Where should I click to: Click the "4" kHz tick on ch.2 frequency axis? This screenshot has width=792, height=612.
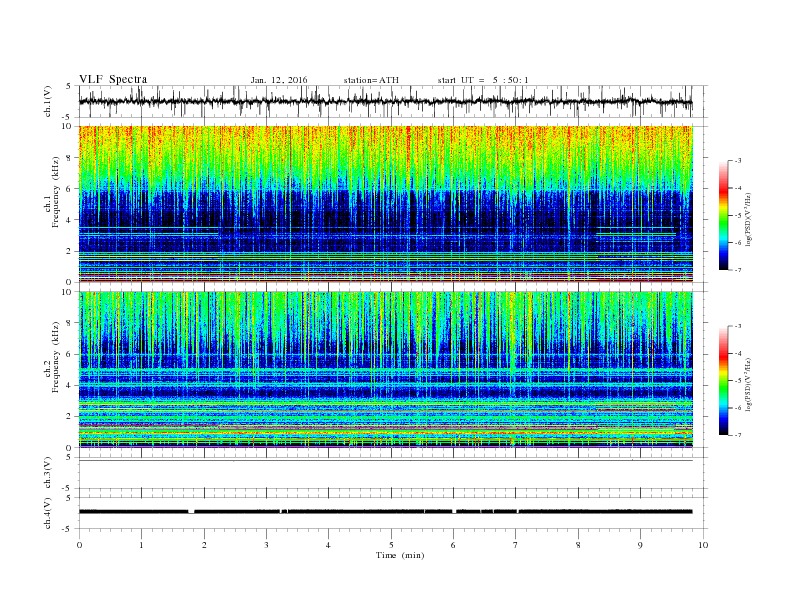tap(70, 386)
